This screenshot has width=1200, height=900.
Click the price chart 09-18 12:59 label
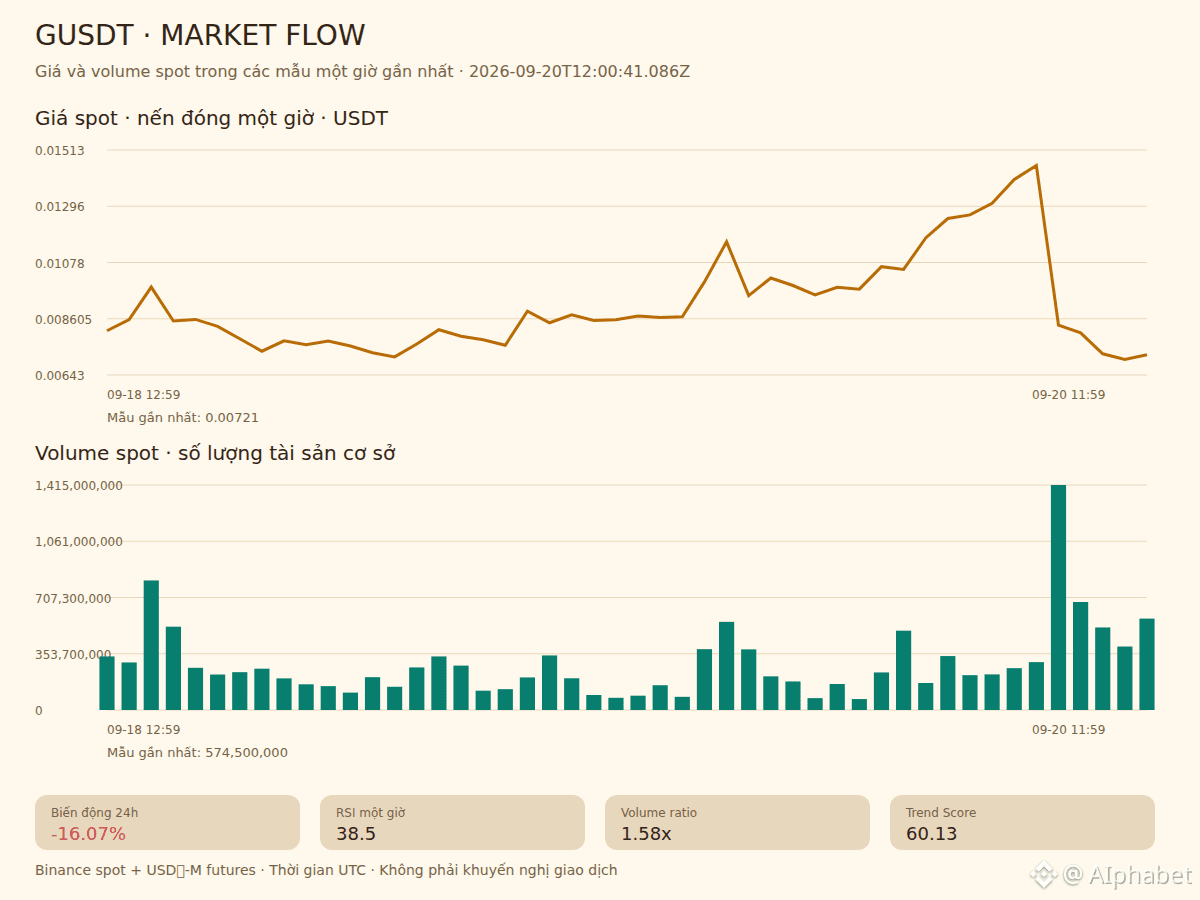144,395
